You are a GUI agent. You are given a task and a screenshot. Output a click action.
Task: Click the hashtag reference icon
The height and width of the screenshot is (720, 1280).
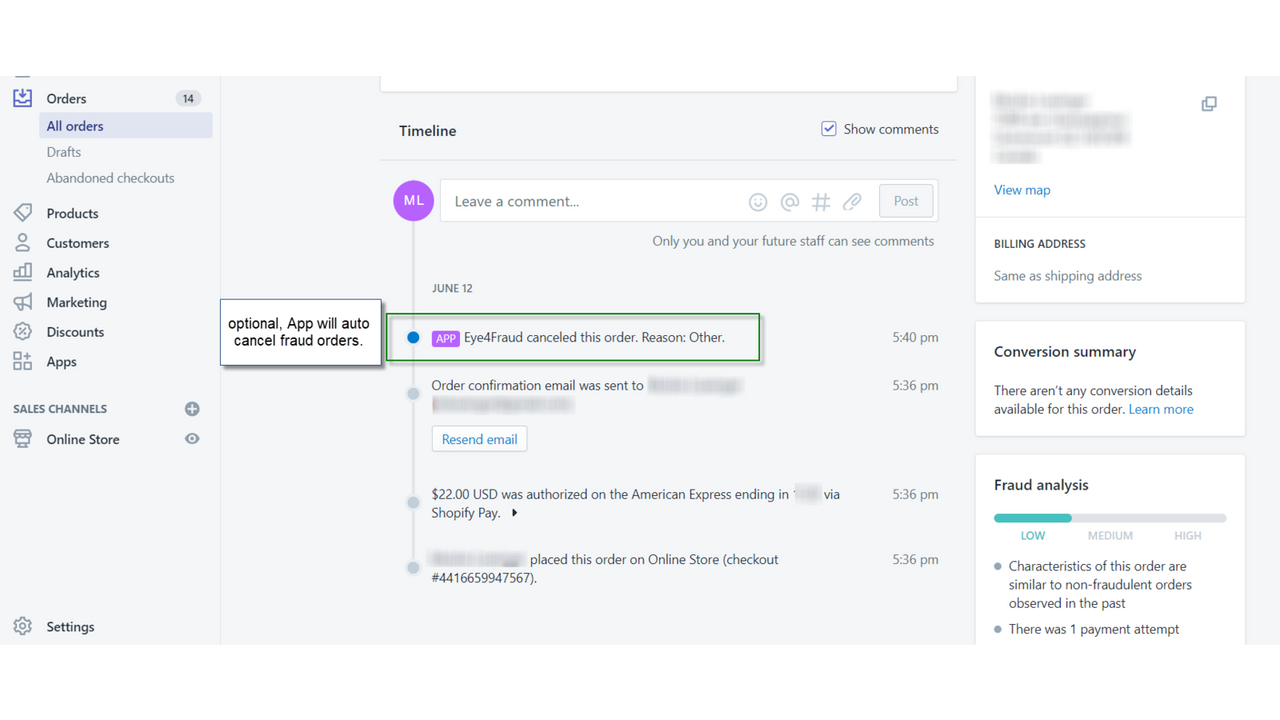821,202
